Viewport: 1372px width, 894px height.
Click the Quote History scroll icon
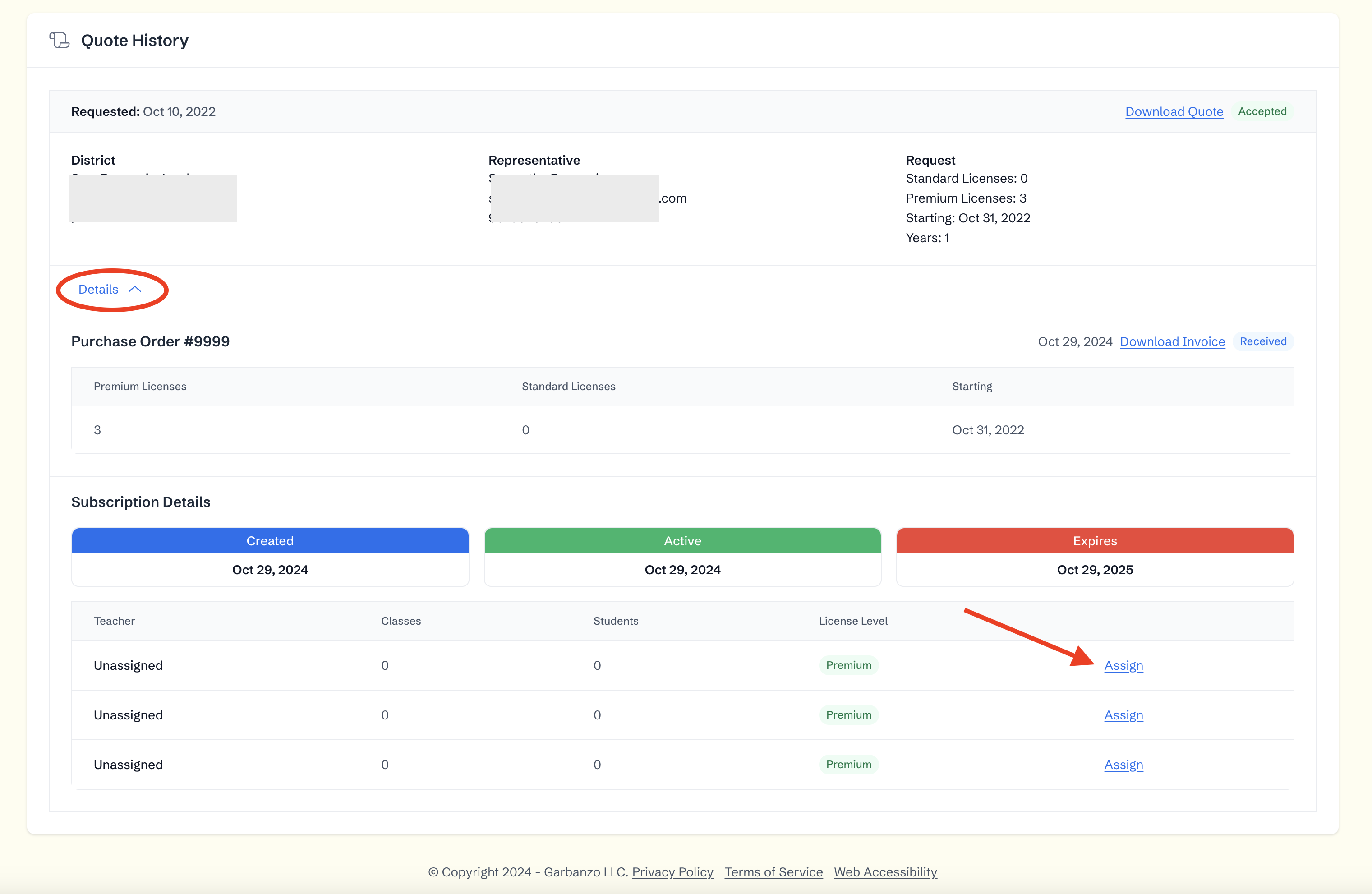click(60, 40)
